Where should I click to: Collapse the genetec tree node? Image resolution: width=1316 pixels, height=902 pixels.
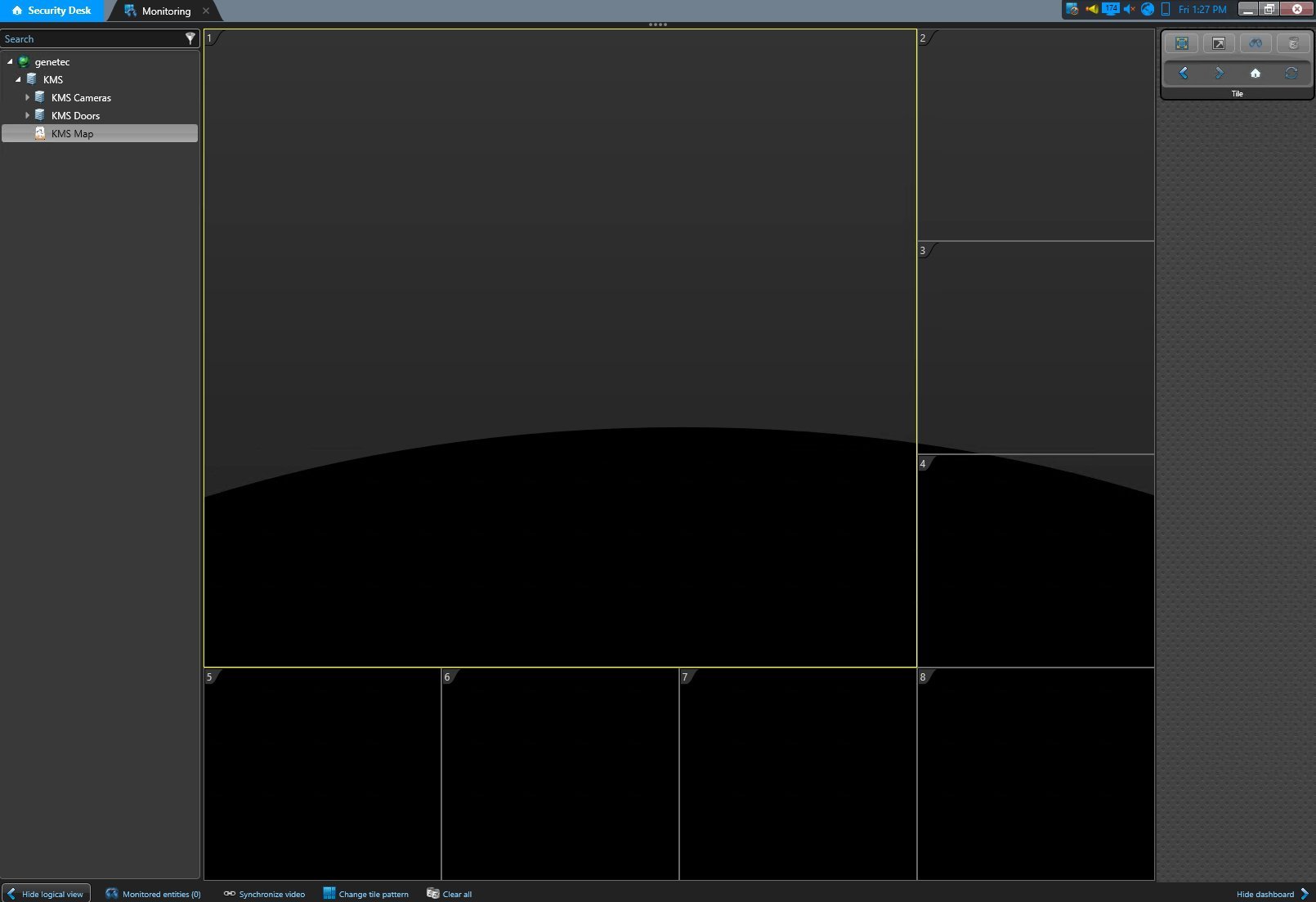(10, 61)
